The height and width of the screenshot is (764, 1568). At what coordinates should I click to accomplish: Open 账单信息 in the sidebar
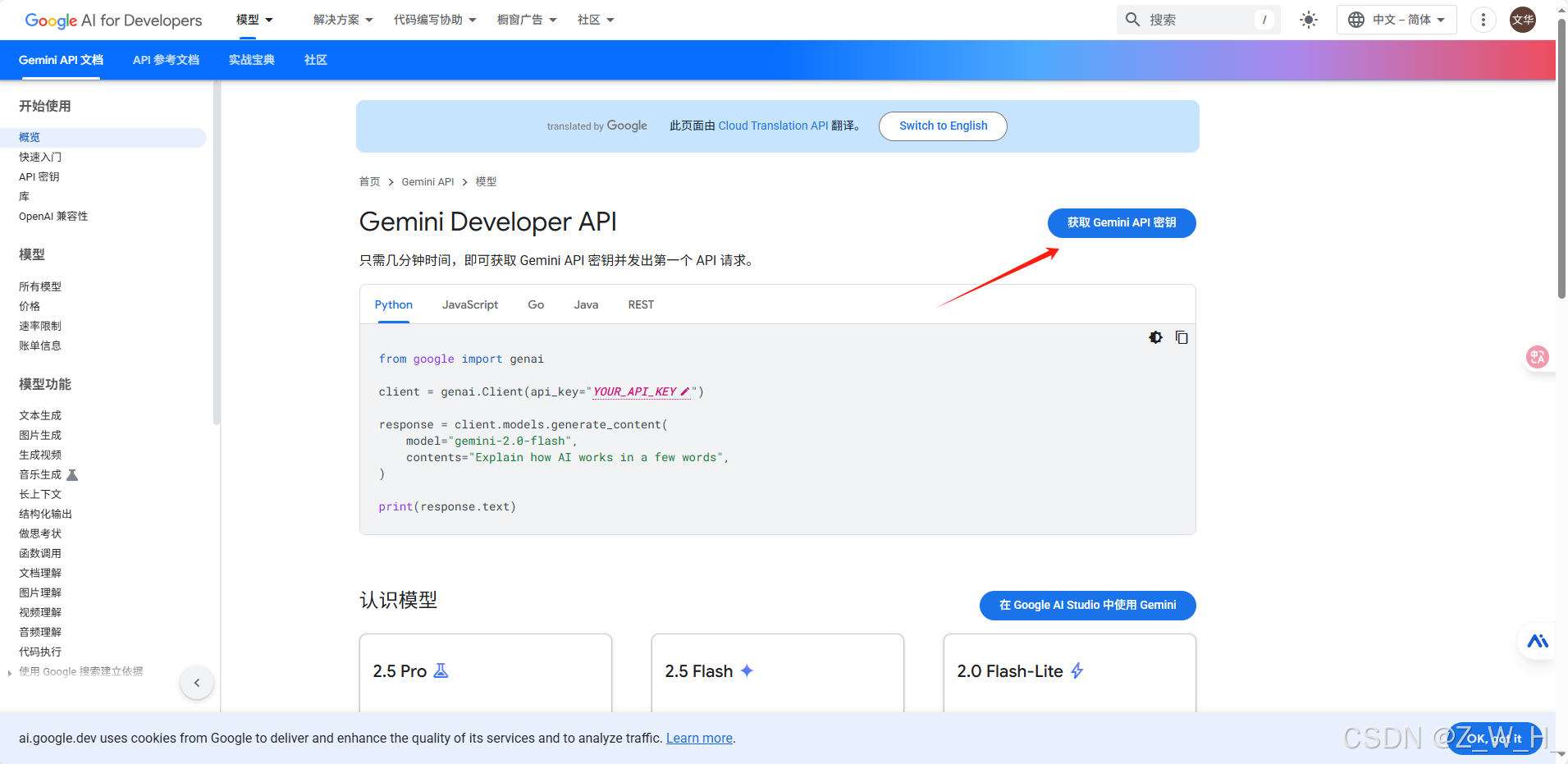tap(40, 345)
